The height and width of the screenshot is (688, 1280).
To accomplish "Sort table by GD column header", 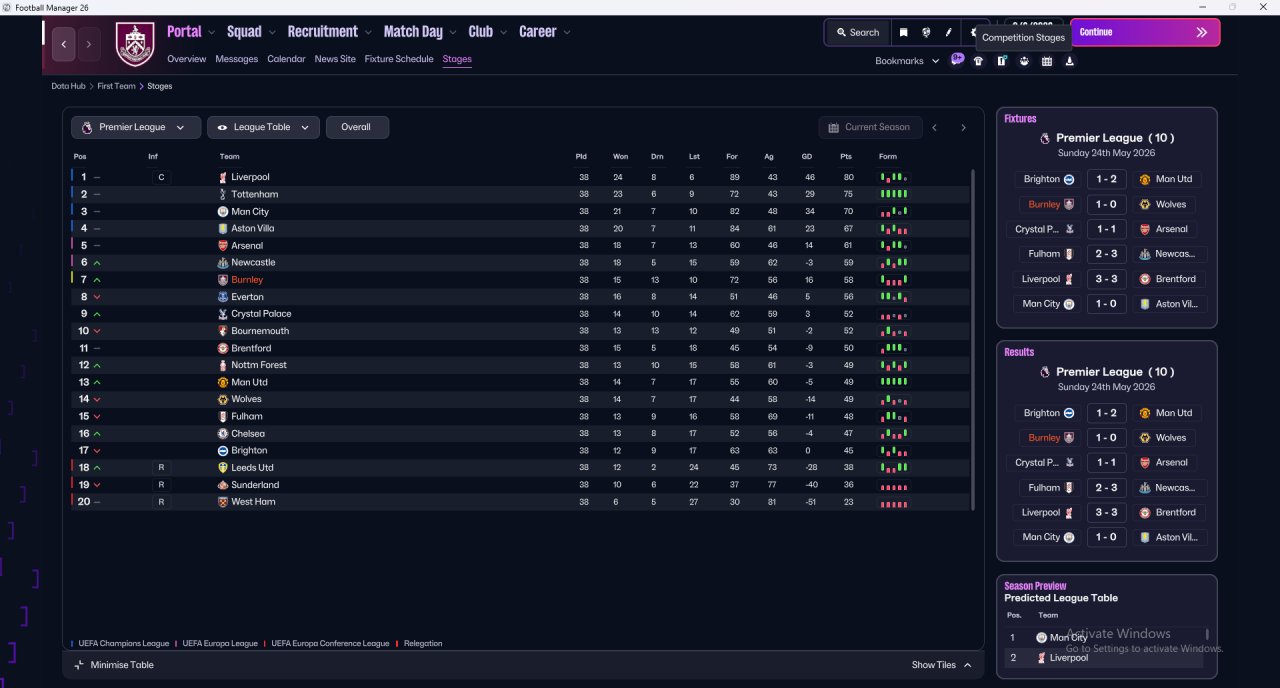I will [806, 156].
